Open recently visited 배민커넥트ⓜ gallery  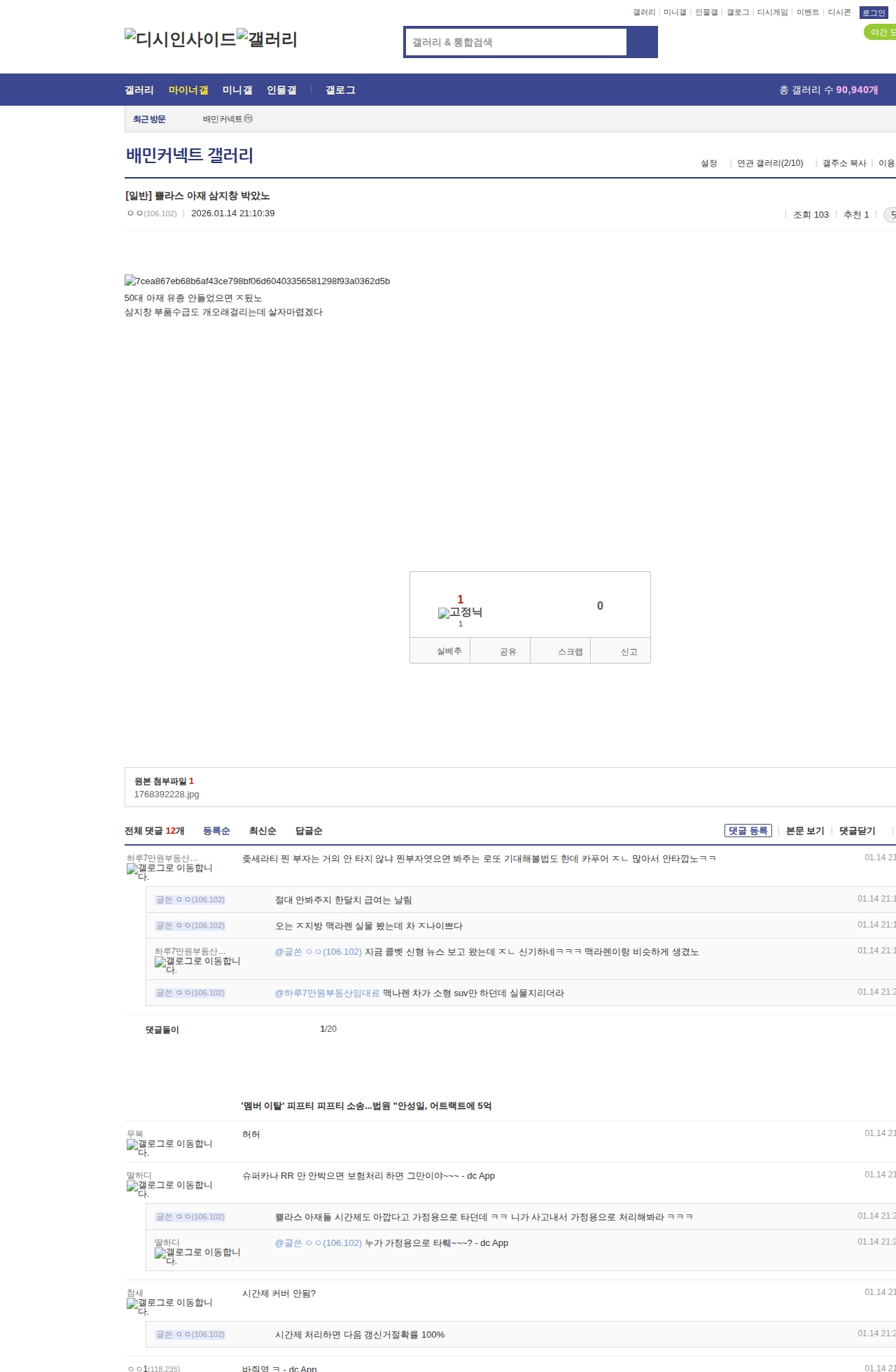227,119
